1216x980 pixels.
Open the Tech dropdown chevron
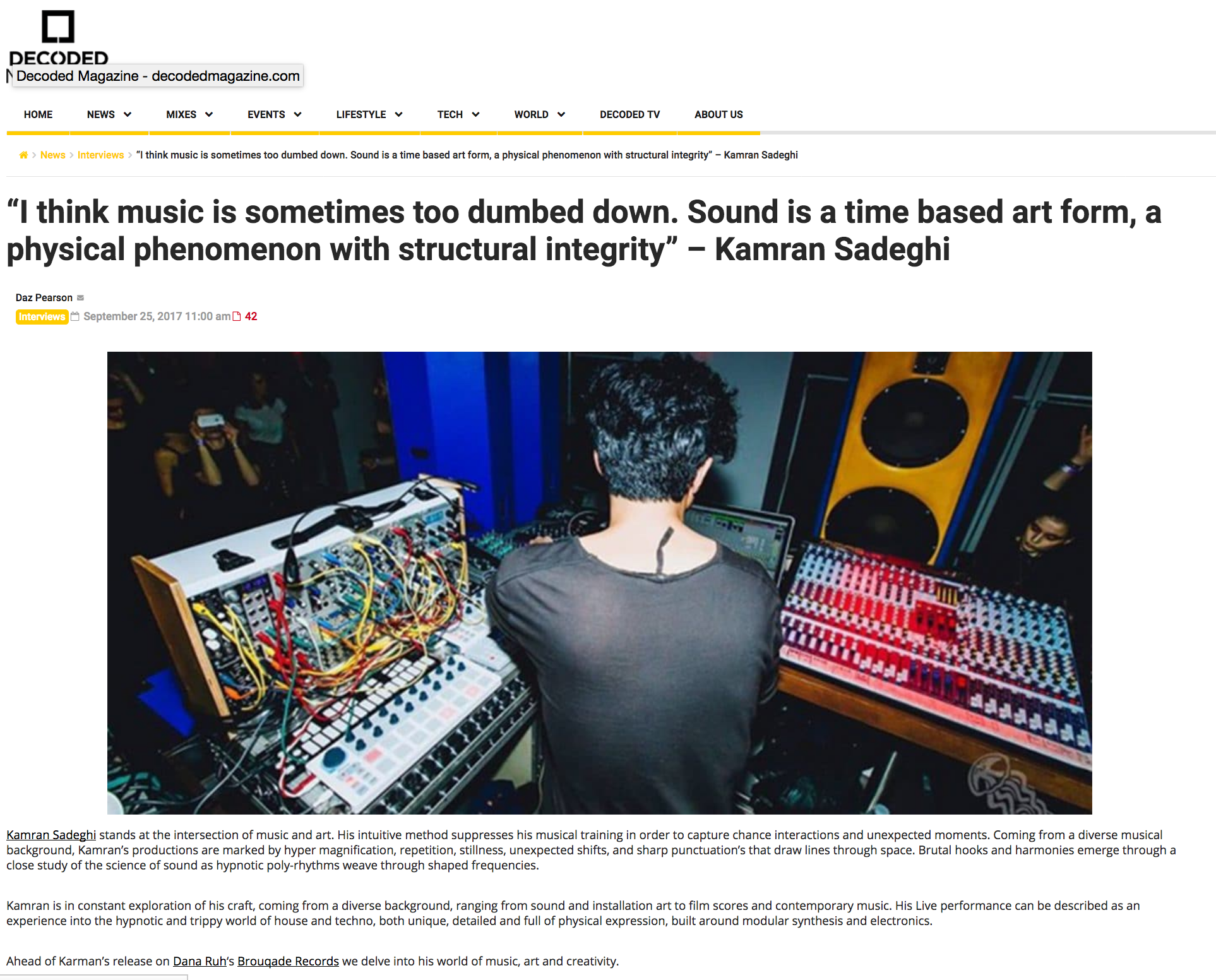click(476, 115)
